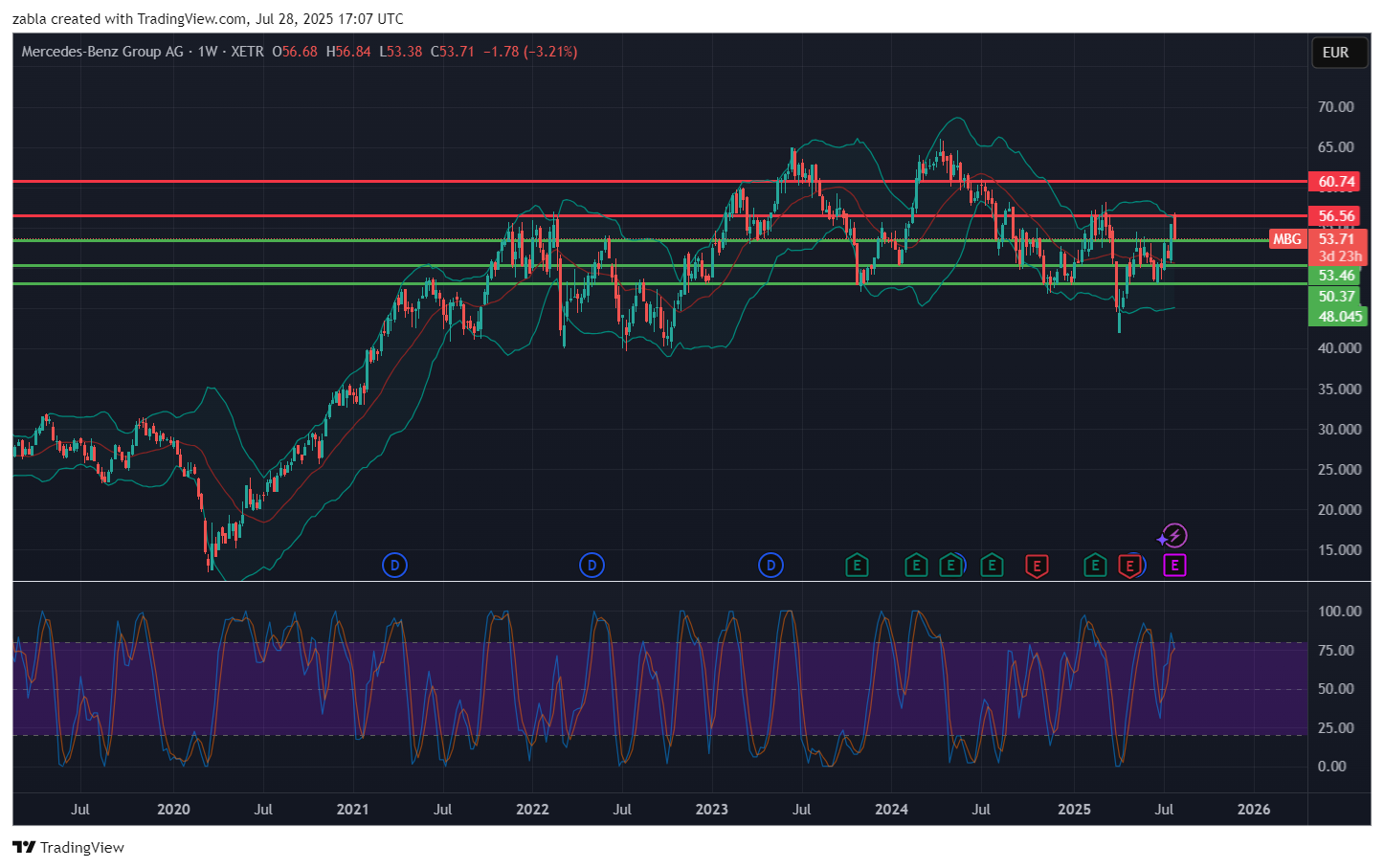Image resolution: width=1384 pixels, height=868 pixels.
Task: Click the 2025 label on time axis
Action: 1075,810
